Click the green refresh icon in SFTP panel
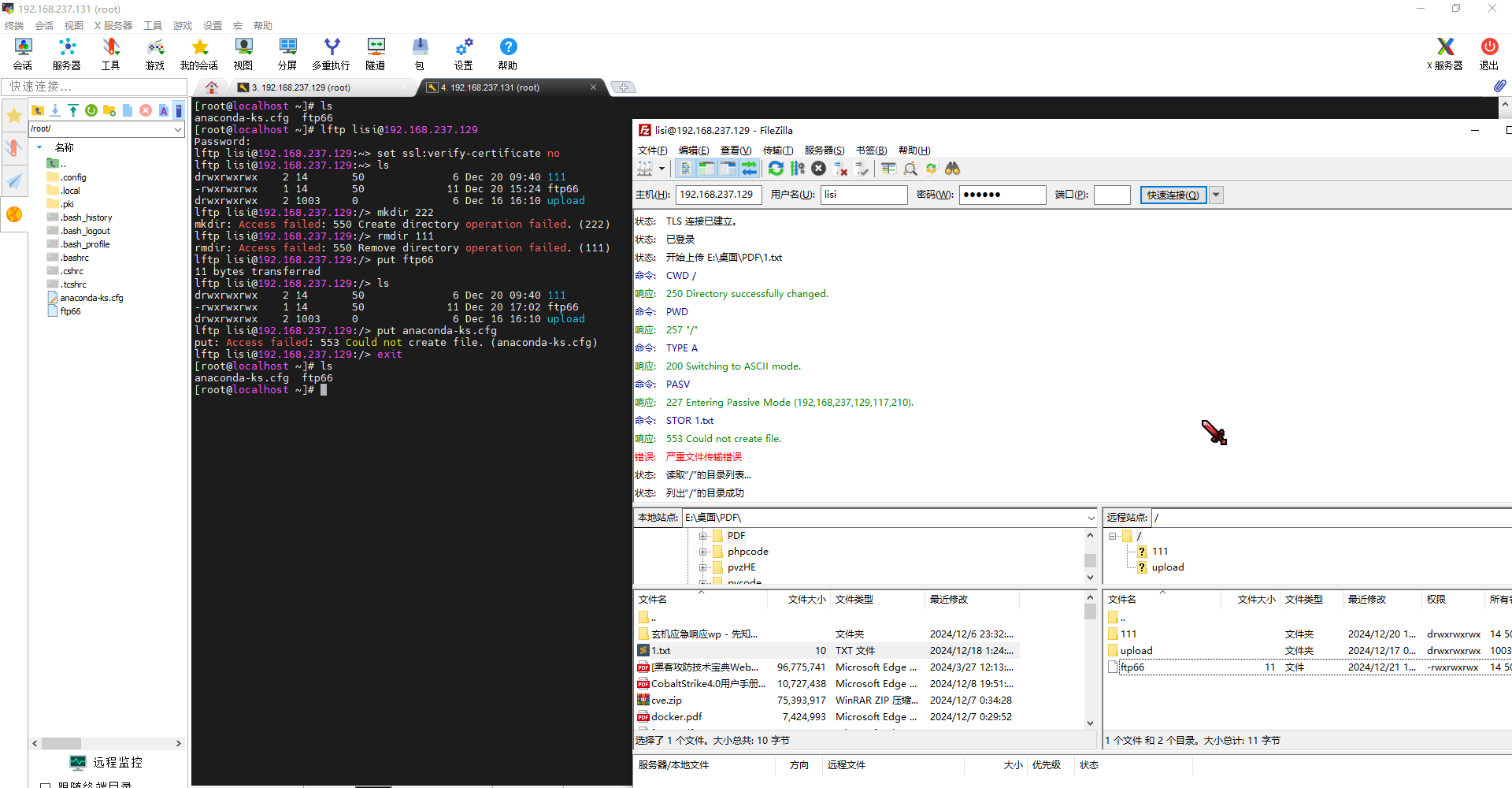 (91, 110)
